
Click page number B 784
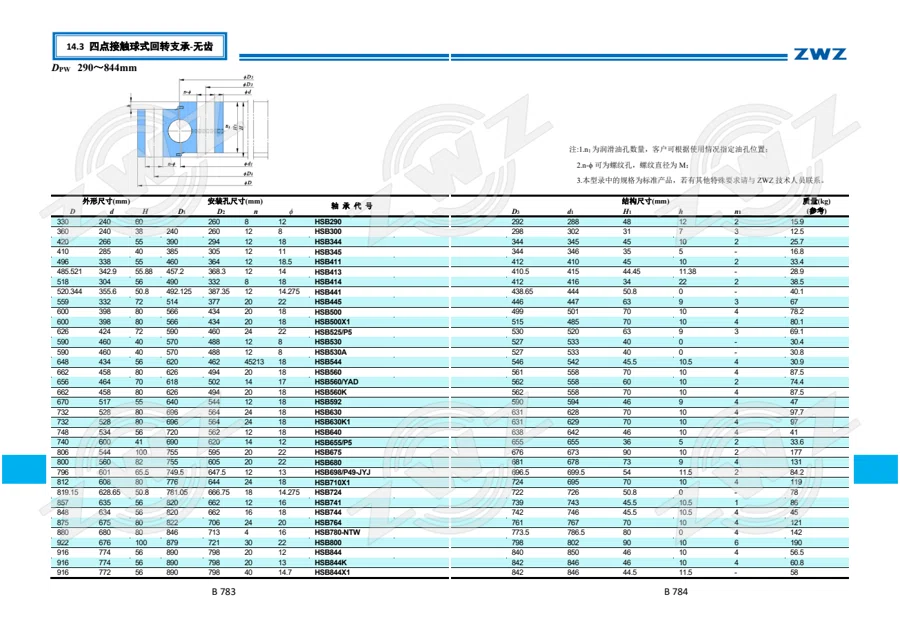(676, 592)
